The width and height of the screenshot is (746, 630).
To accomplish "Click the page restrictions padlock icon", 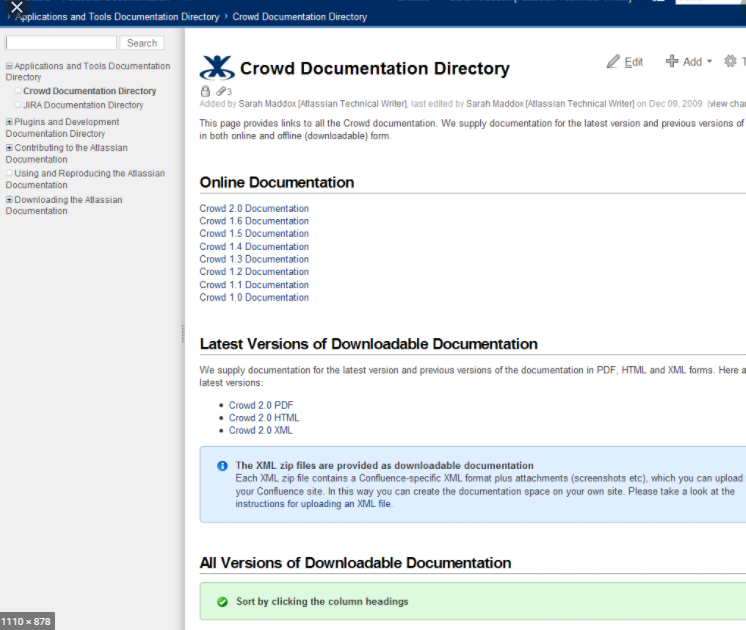I will tap(205, 91).
